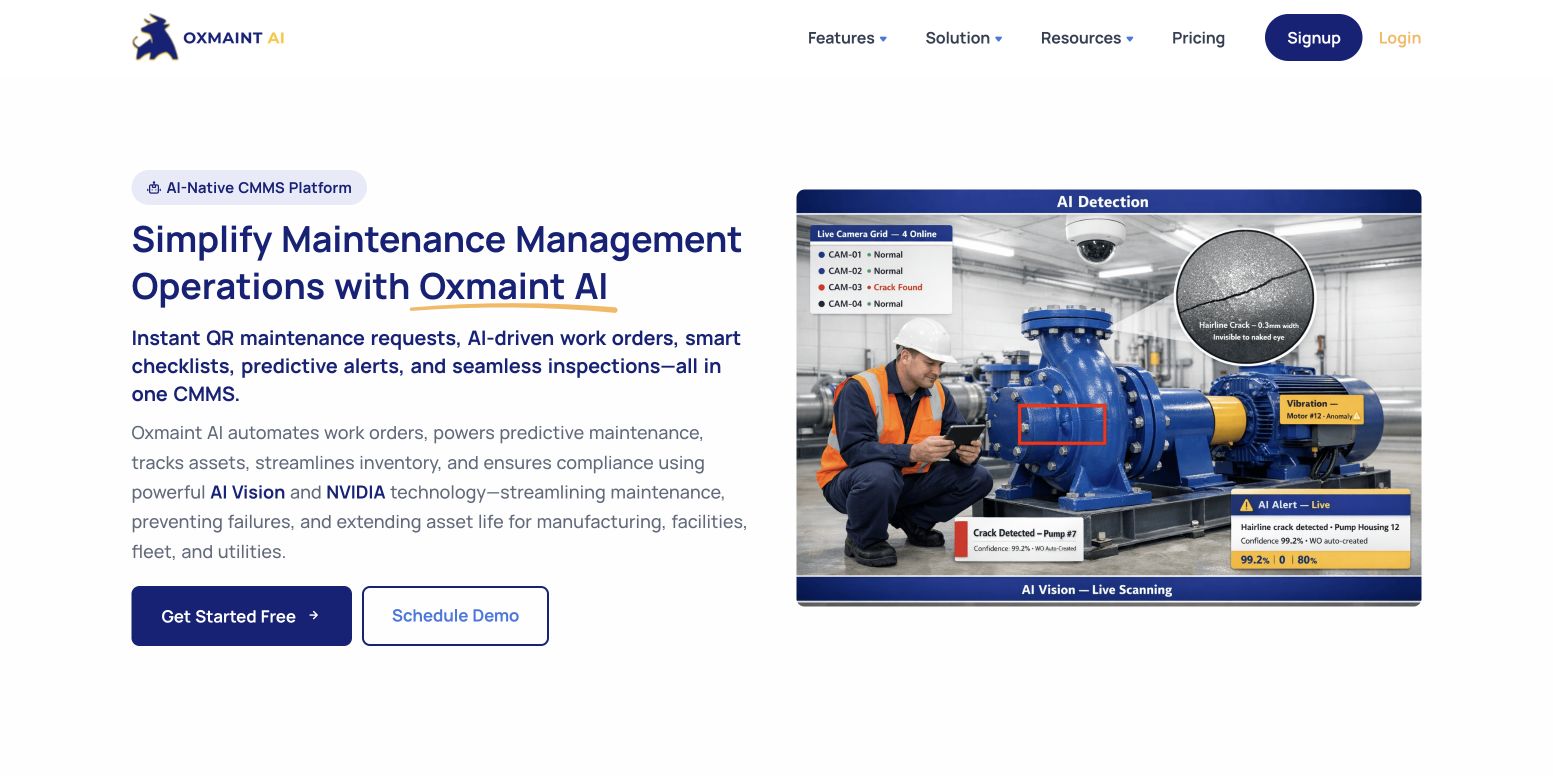The height and width of the screenshot is (776, 1553).
Task: Click the AI-Native CMMS Platform badge
Action: click(x=249, y=187)
